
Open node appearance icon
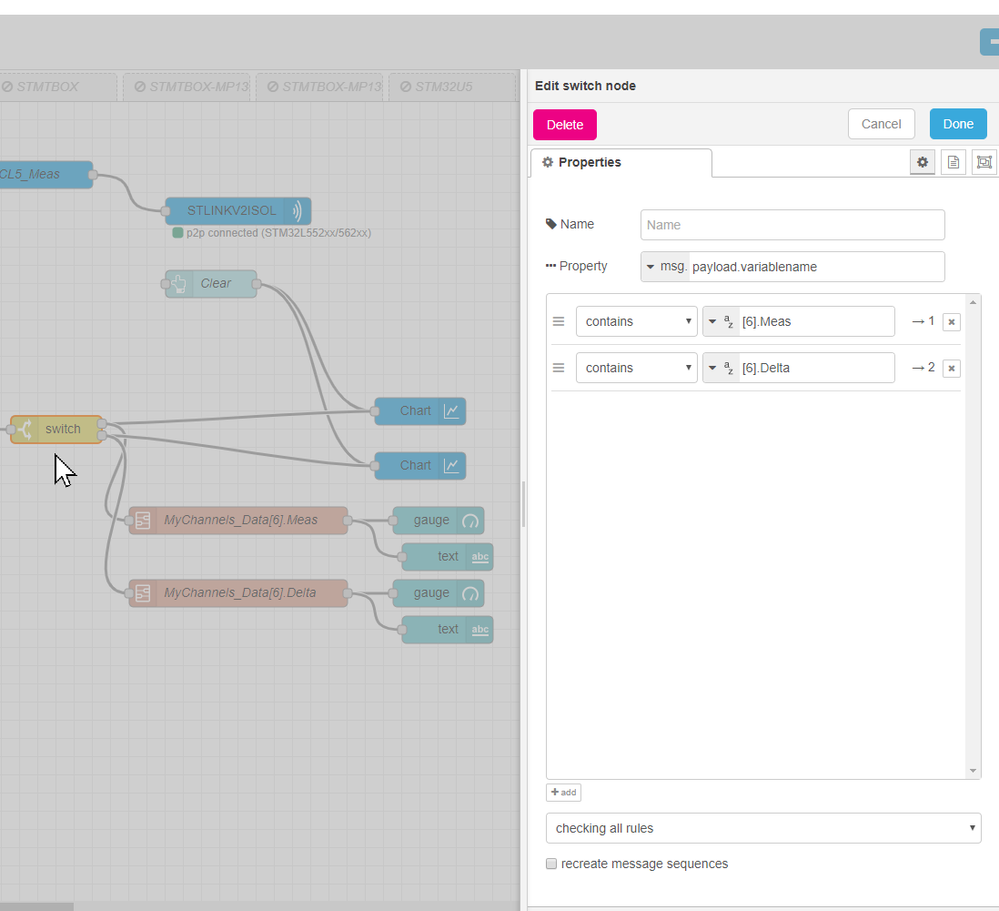point(984,162)
